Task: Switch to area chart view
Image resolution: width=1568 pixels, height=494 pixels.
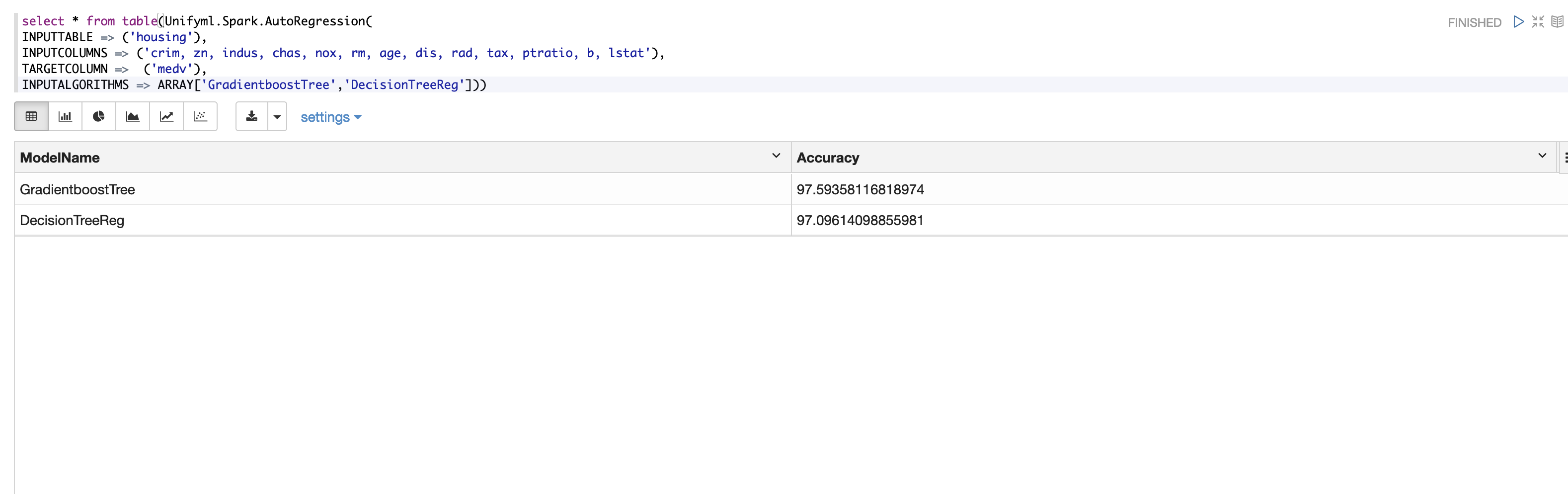Action: point(133,116)
